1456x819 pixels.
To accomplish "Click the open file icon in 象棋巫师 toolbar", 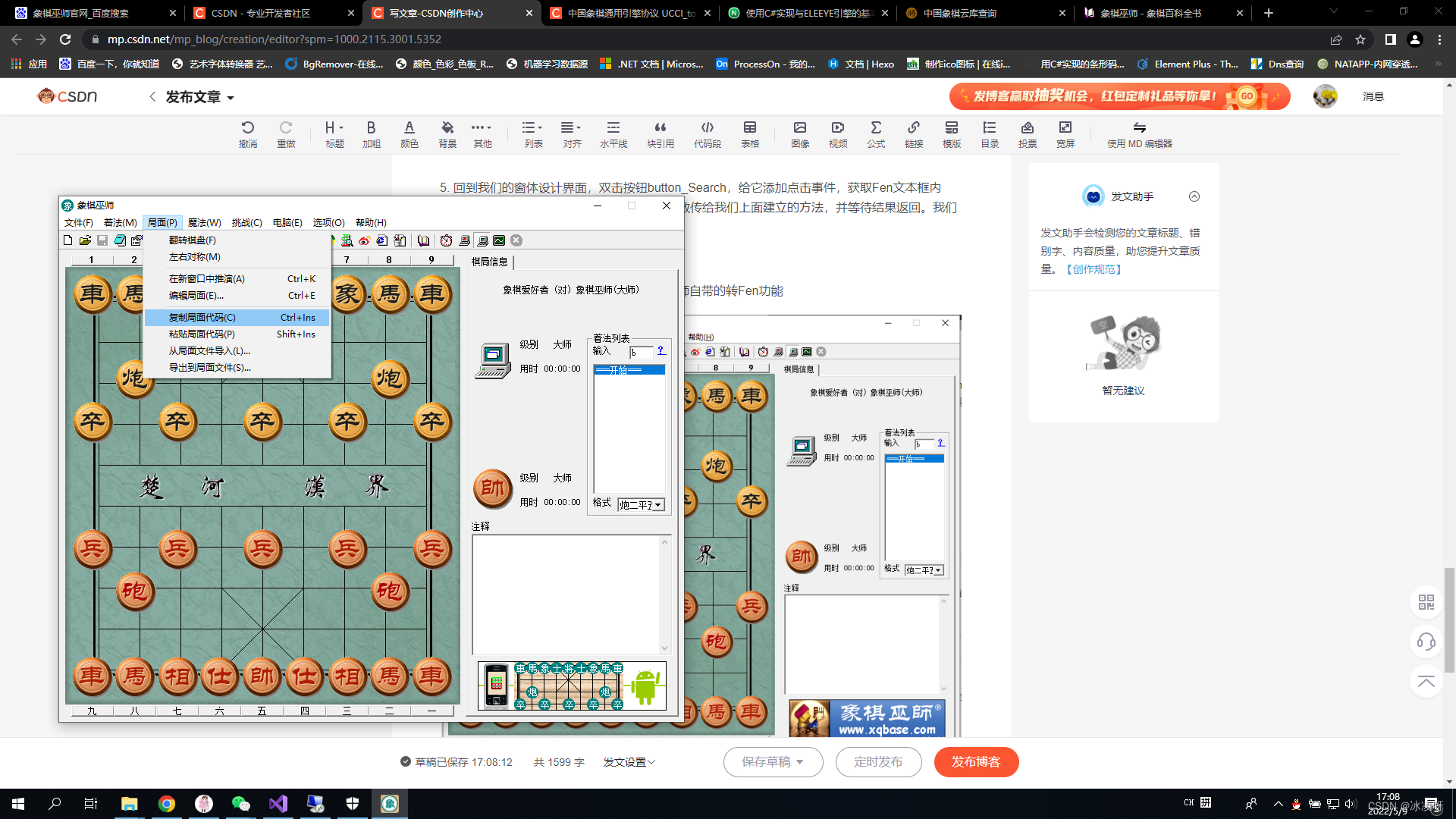I will [85, 240].
